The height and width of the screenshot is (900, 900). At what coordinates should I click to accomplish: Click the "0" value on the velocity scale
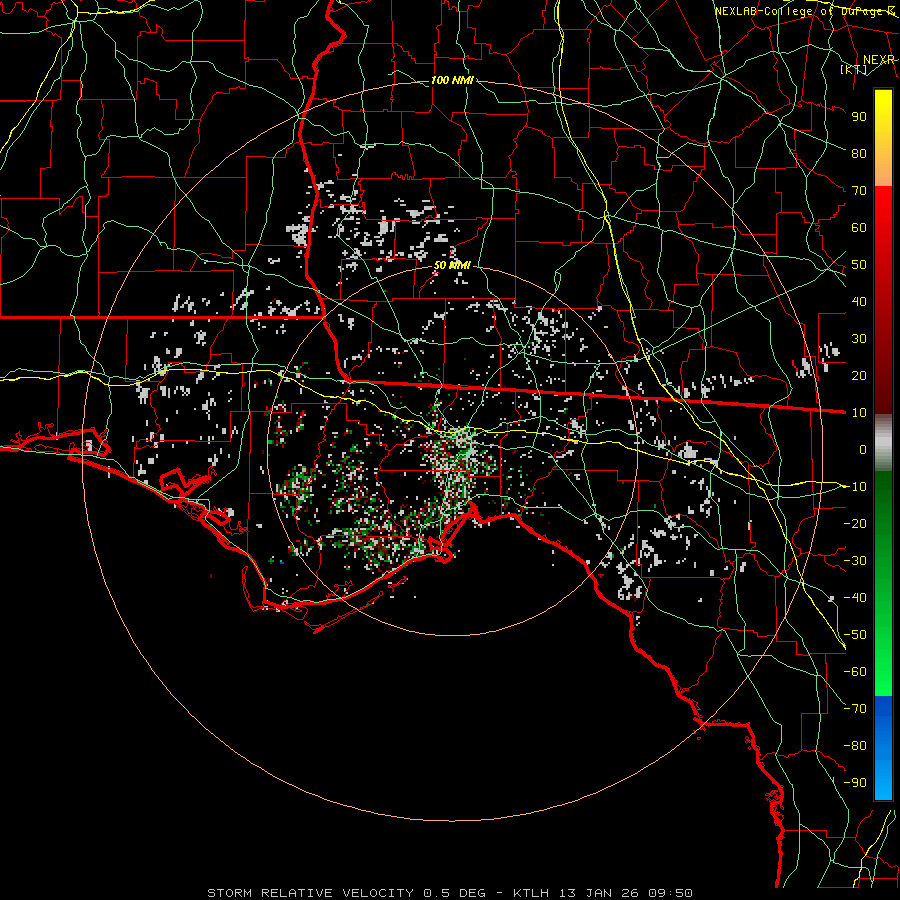pos(863,449)
